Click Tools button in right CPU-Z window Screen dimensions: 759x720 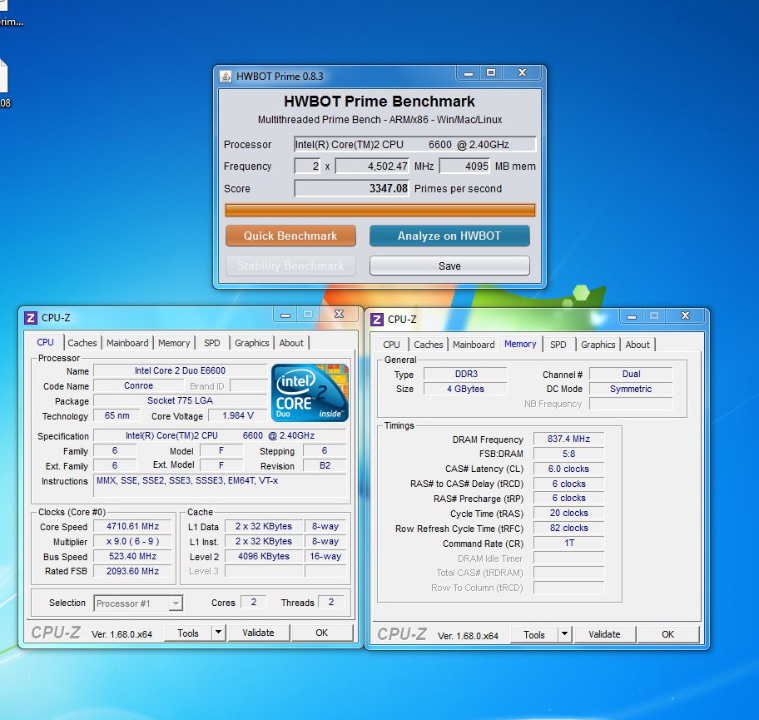(534, 634)
